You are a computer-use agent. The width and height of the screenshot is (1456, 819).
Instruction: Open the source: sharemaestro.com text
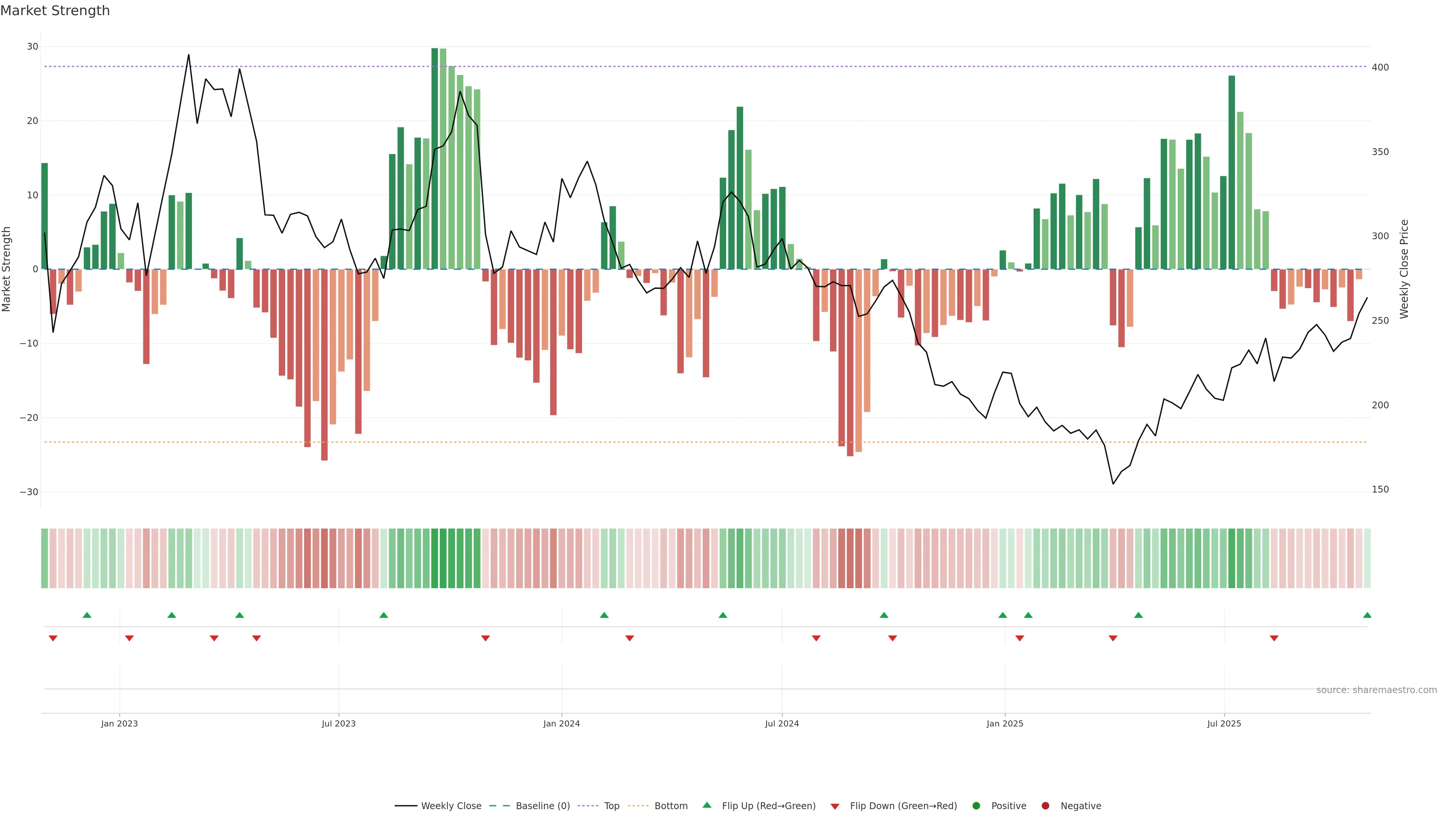[x=1376, y=690]
